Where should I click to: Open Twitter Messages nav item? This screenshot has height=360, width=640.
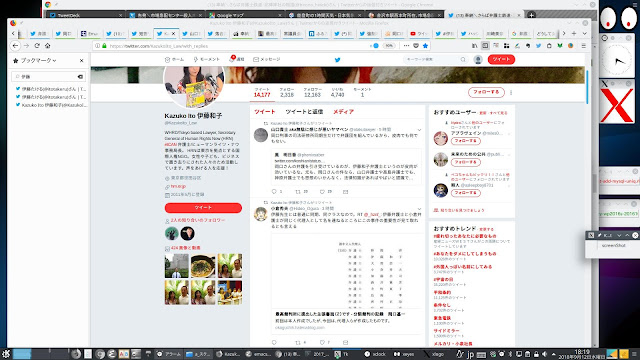point(267,60)
